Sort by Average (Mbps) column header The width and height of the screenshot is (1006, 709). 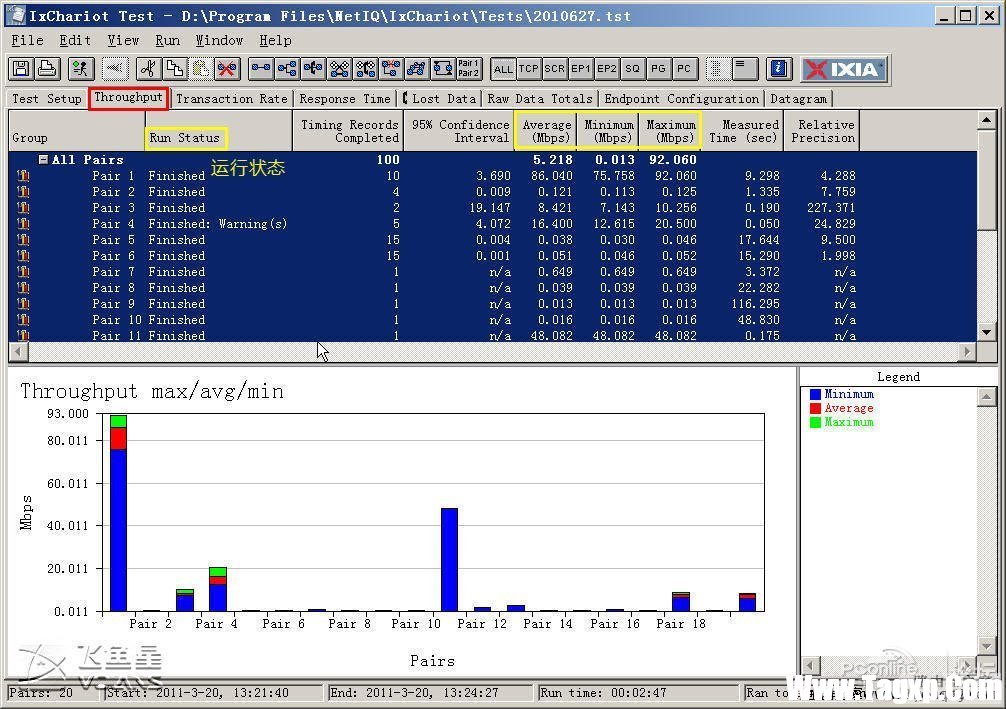coord(546,131)
